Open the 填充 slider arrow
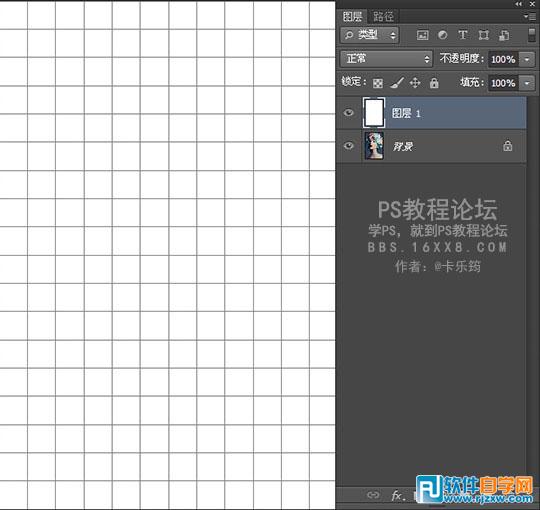 (x=527, y=83)
